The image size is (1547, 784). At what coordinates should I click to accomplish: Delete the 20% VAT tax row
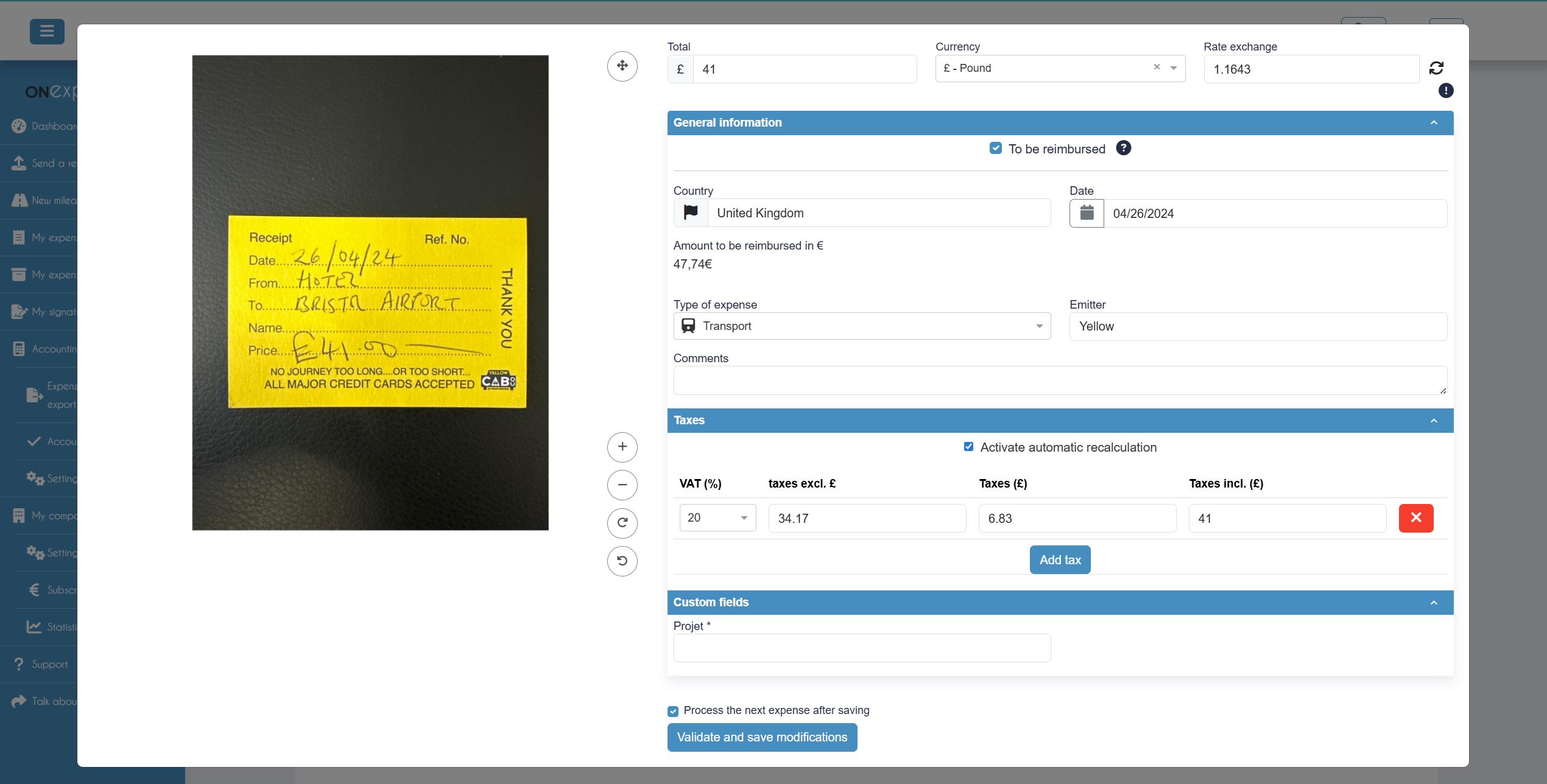click(1415, 518)
